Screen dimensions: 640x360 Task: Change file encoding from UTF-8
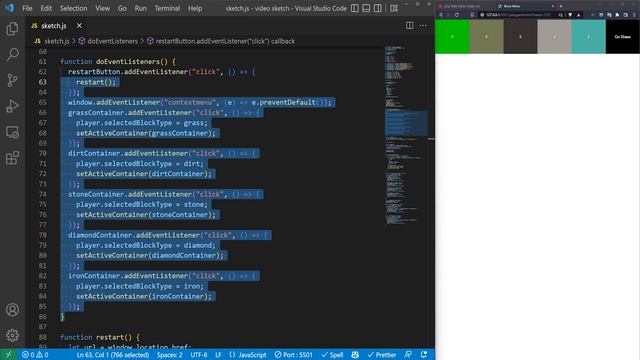[199, 355]
